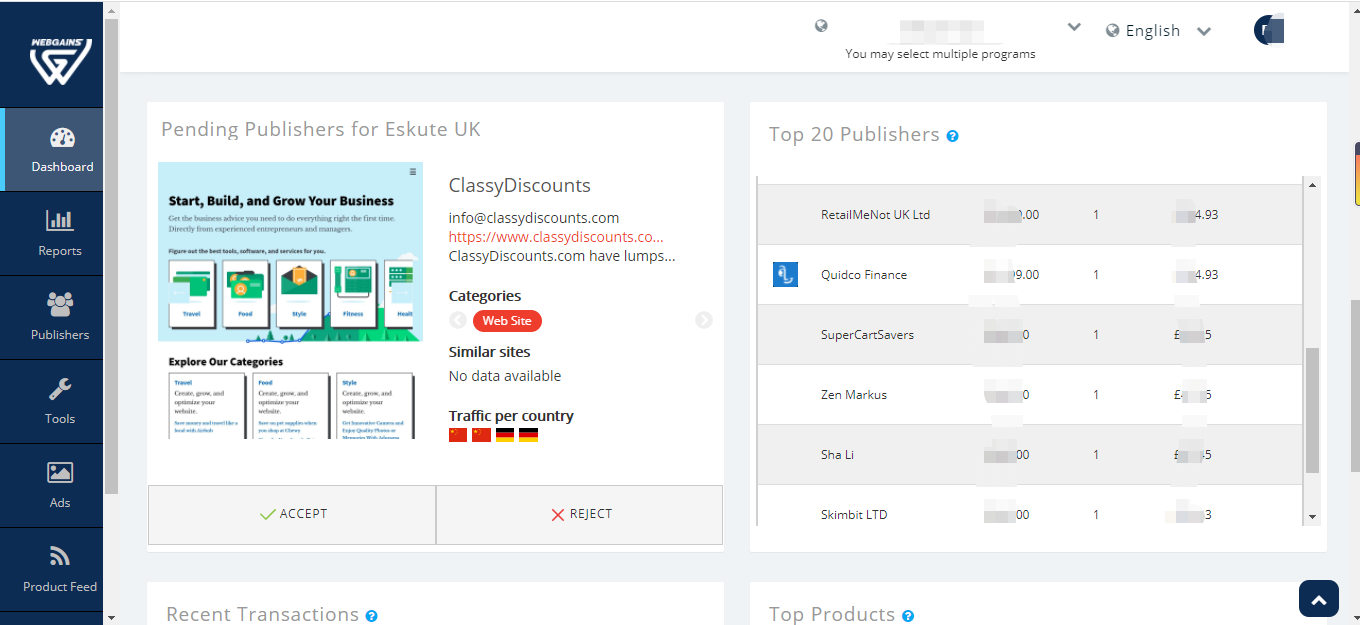Click the last Germany flag icon
The height and width of the screenshot is (625, 1360).
pos(528,435)
